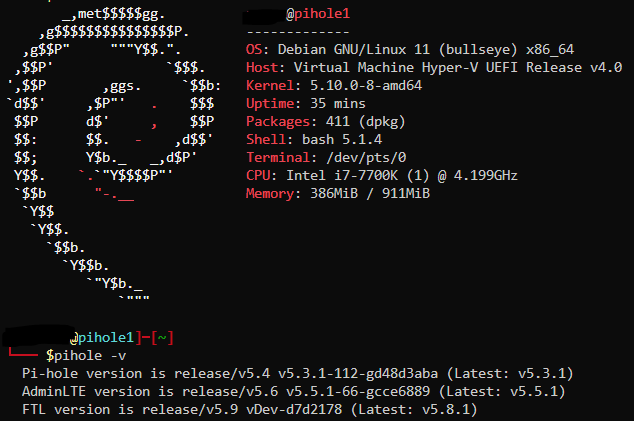Click the OS line showing Debian GNU/Linux 11
The image size is (634, 421).
coord(410,49)
